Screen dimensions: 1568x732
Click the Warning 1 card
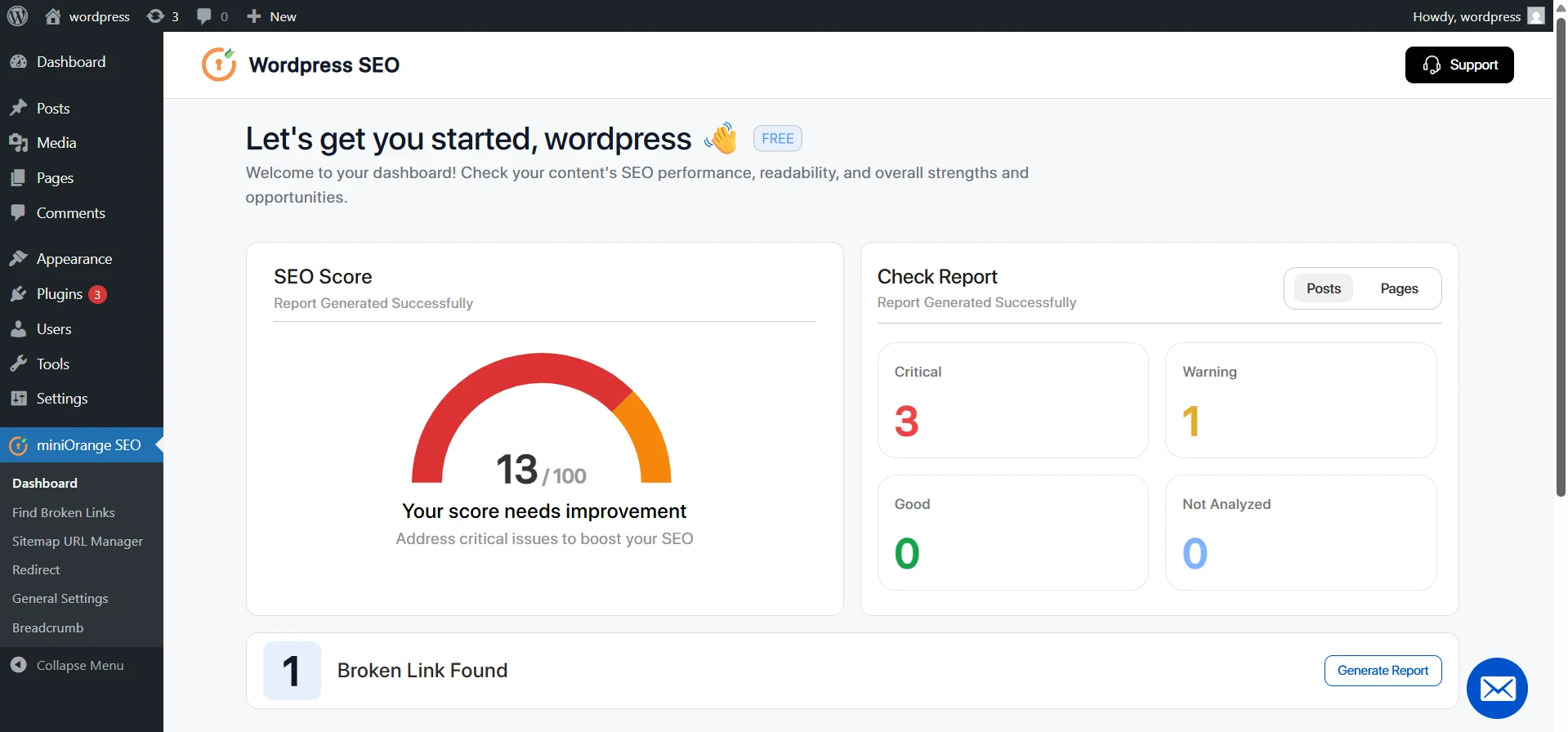pos(1301,400)
